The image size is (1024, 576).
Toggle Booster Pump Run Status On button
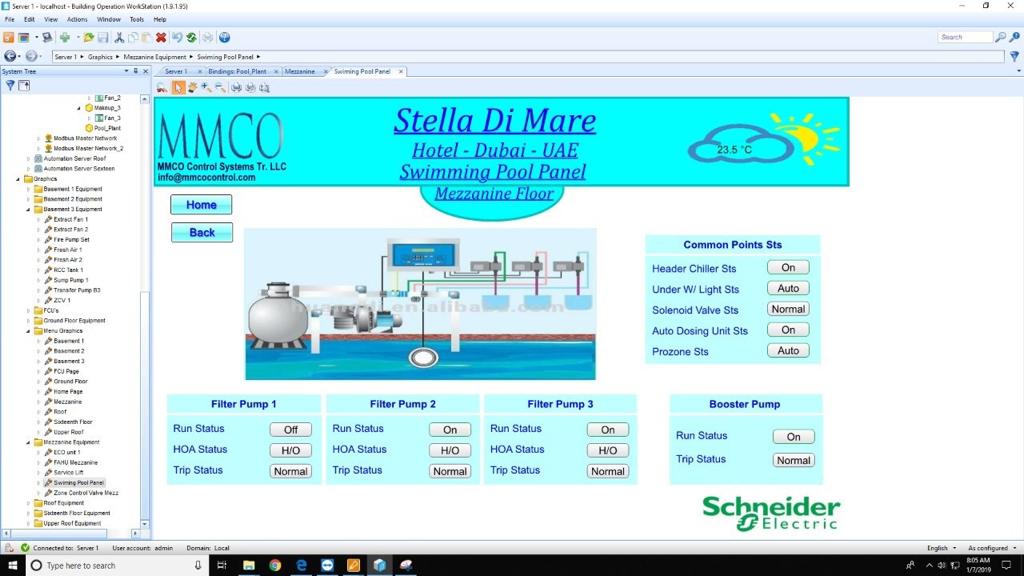point(793,437)
